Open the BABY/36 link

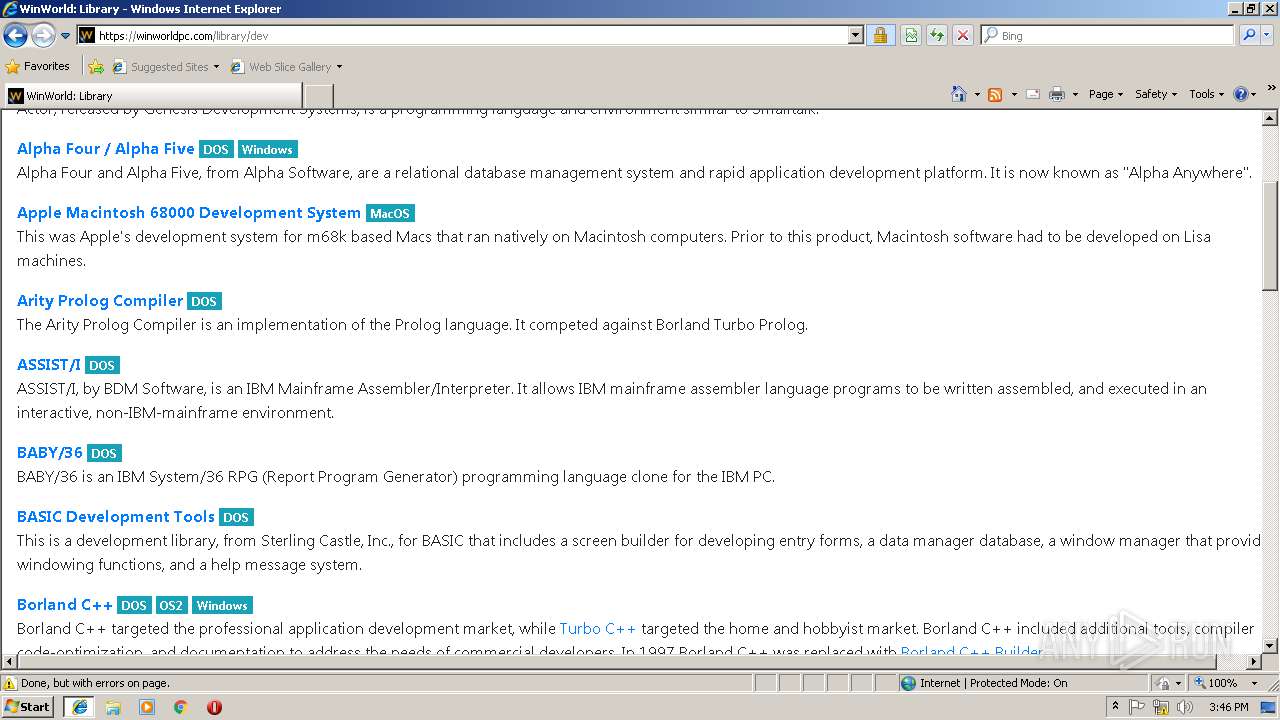tap(50, 452)
